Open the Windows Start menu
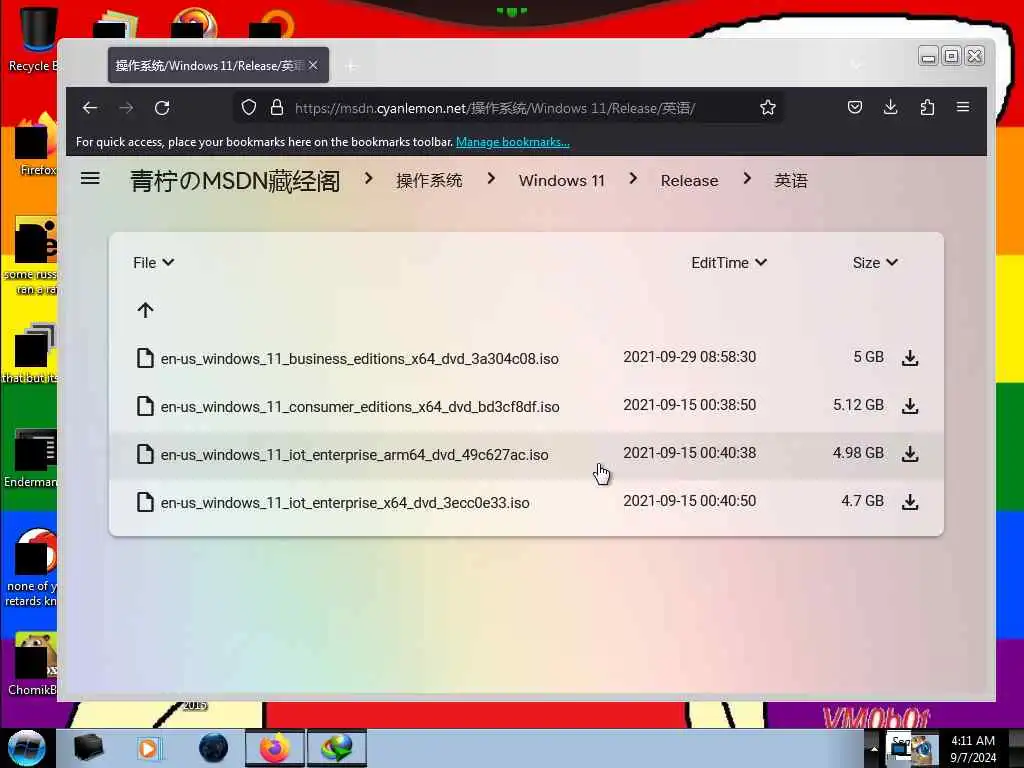The image size is (1024, 768). coord(26,748)
